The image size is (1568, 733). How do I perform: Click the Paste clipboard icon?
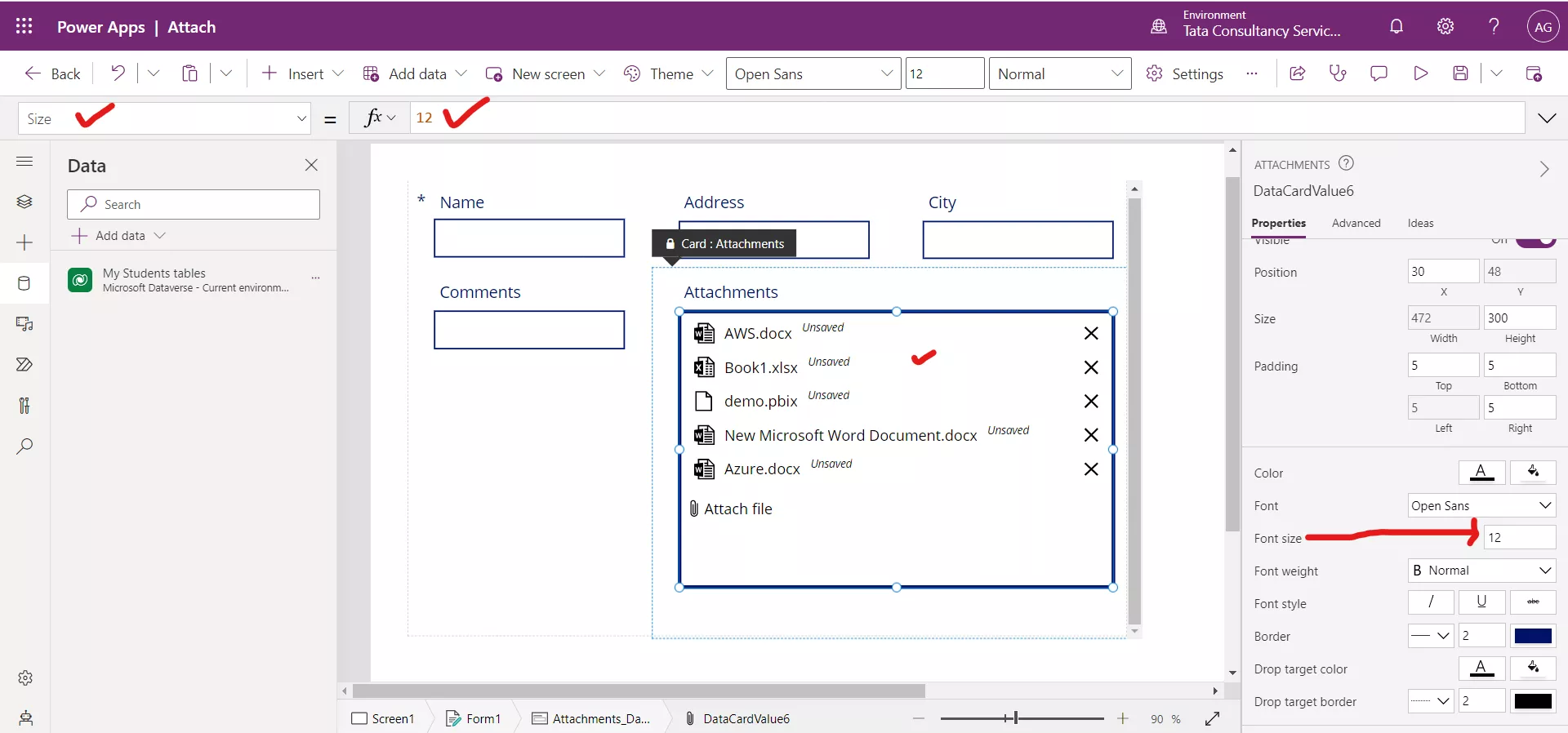click(189, 73)
